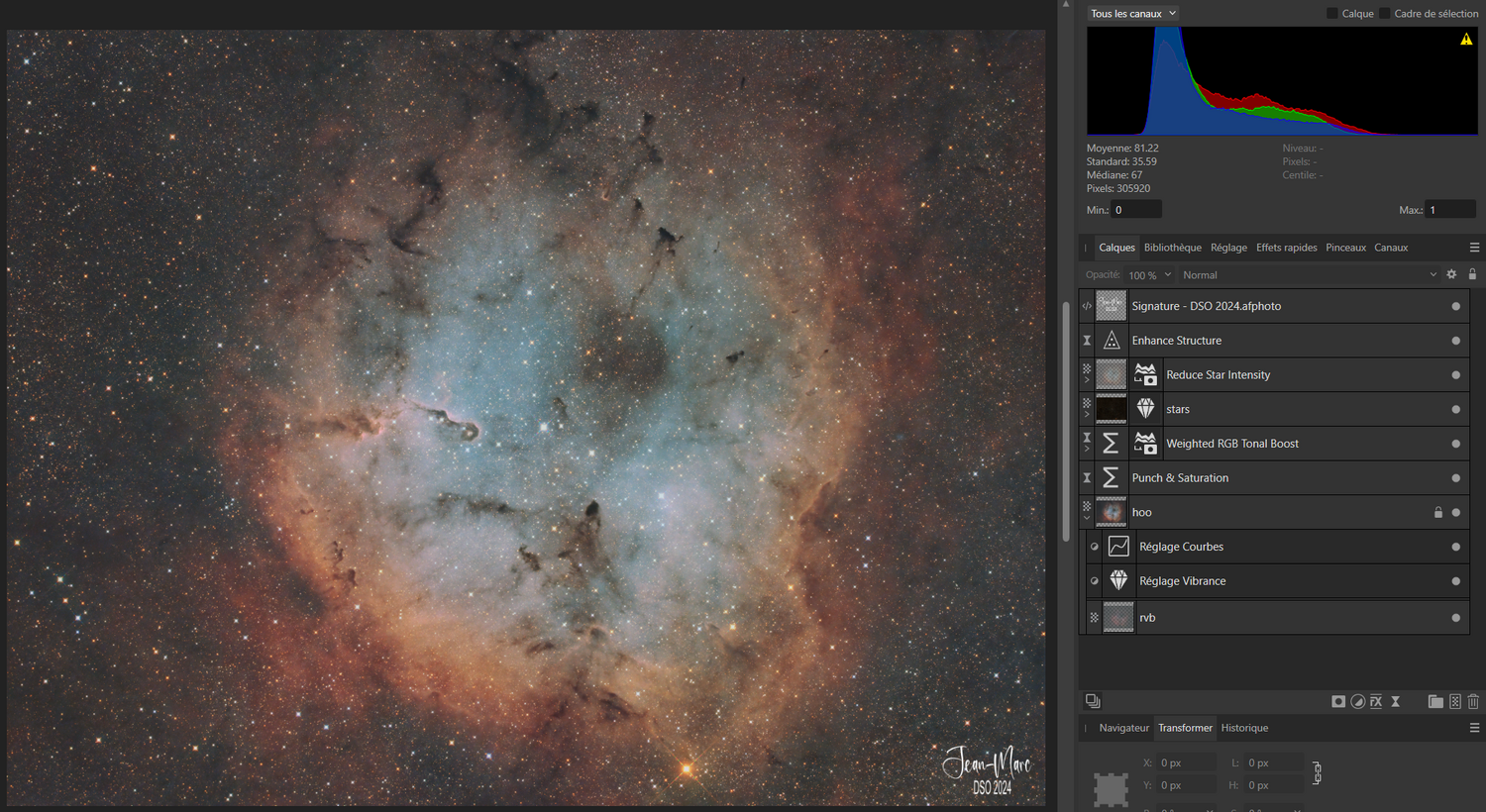
Task: Click the Weighted RGB Tonal Boost sigma icon
Action: point(1111,444)
